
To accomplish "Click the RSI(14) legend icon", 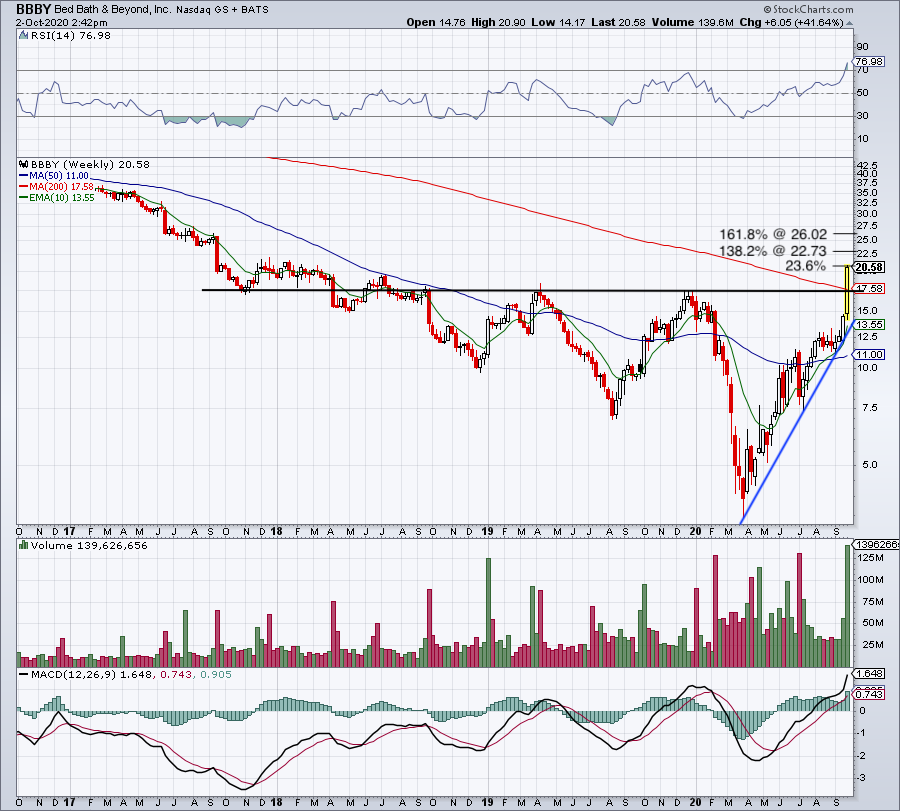I will [23, 36].
